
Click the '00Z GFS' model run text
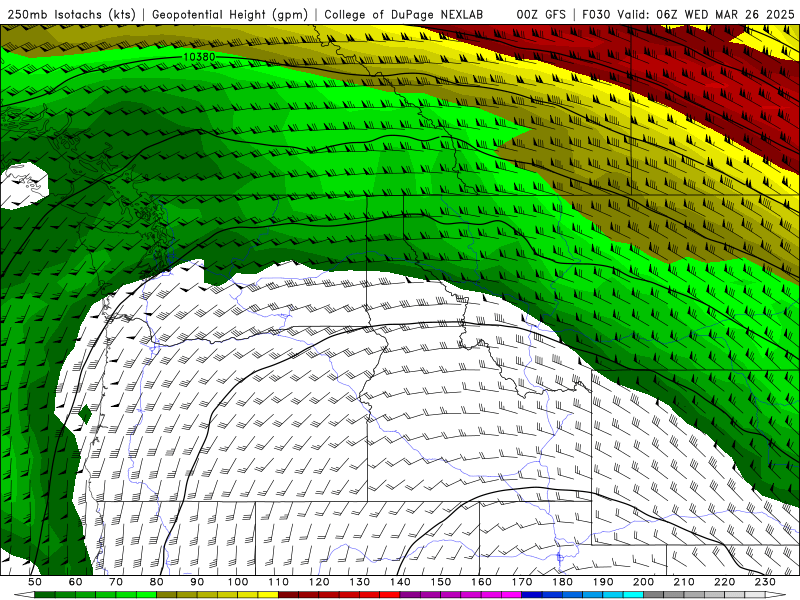[x=541, y=14]
